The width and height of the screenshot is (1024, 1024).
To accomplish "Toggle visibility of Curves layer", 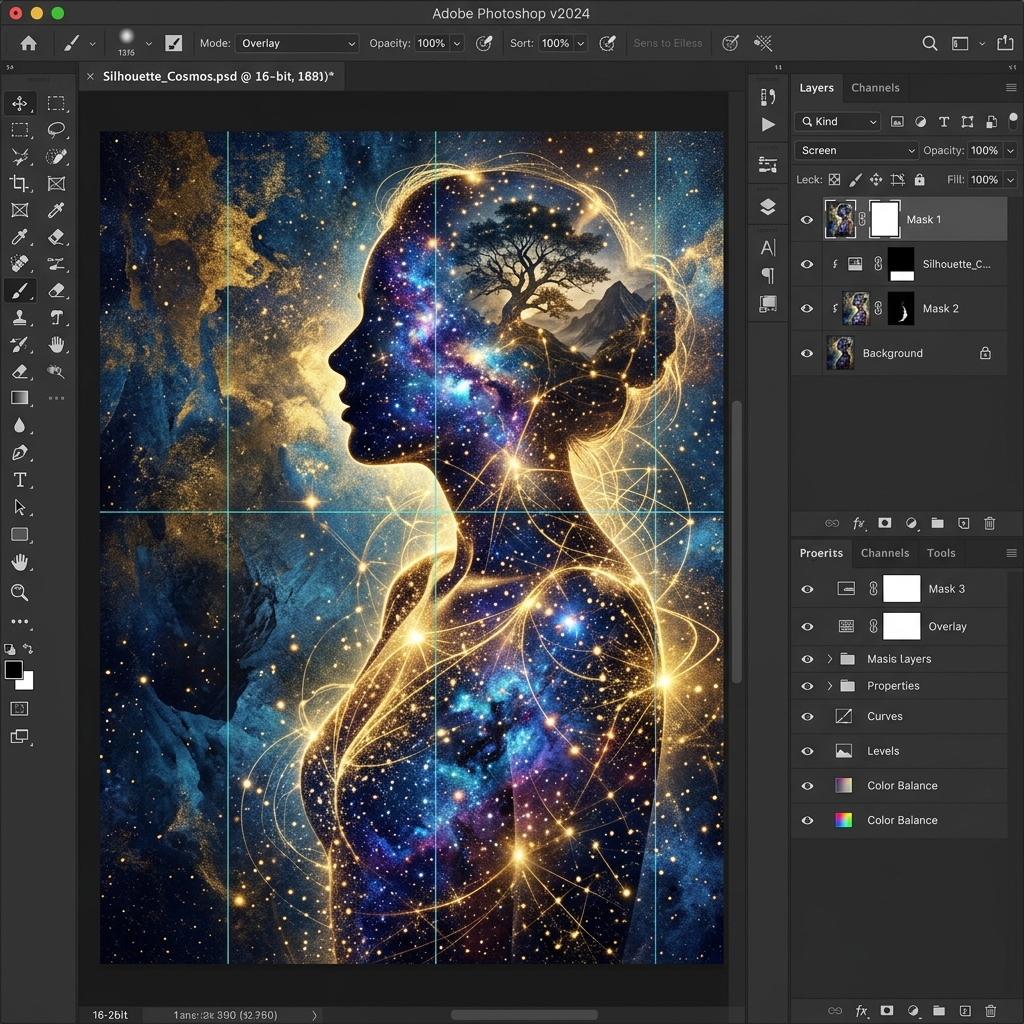I will pos(807,716).
